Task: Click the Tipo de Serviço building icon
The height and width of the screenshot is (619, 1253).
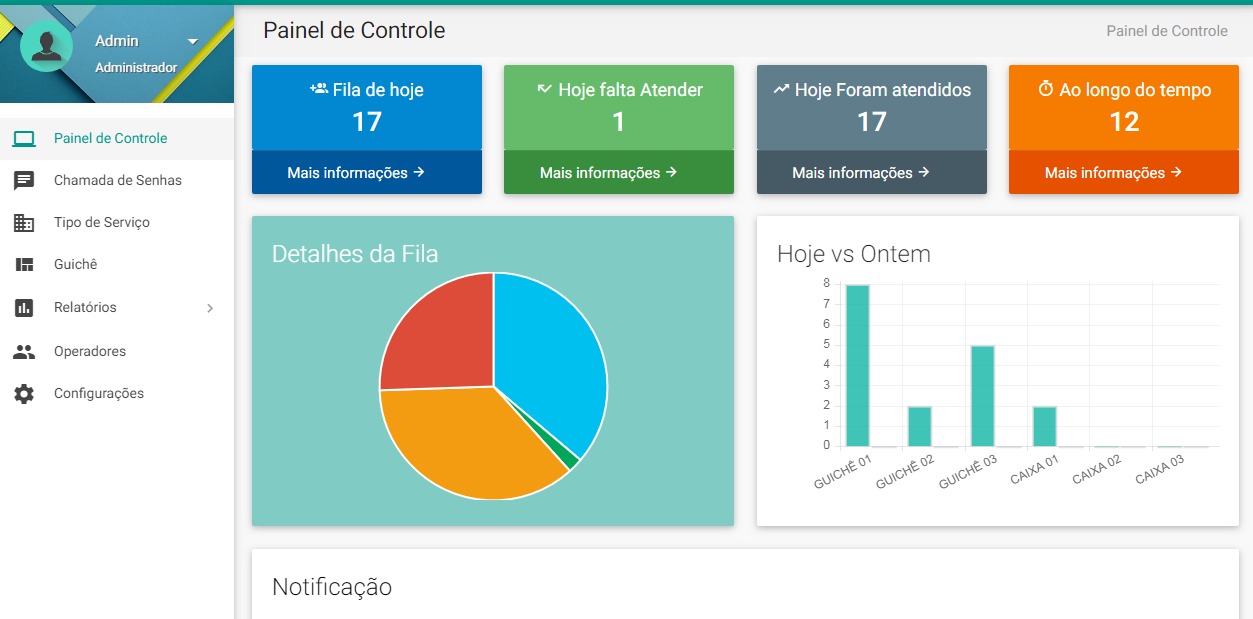Action: [x=24, y=223]
